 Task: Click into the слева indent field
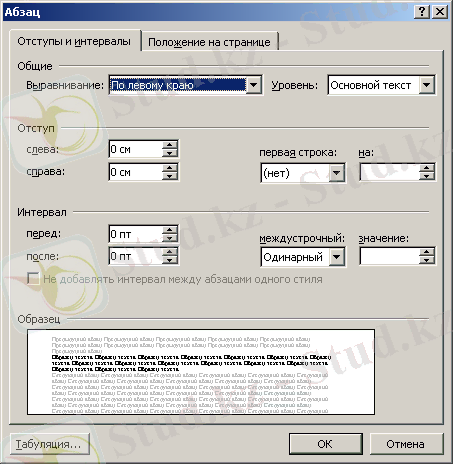[136, 149]
